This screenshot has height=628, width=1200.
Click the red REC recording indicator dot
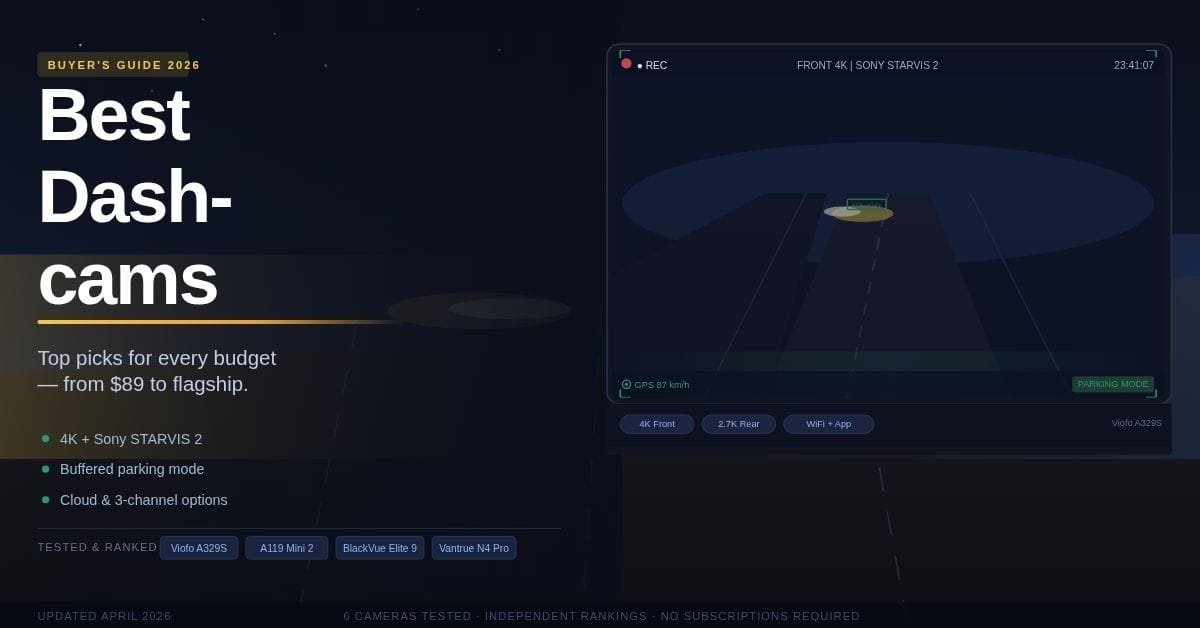pyautogui.click(x=626, y=63)
